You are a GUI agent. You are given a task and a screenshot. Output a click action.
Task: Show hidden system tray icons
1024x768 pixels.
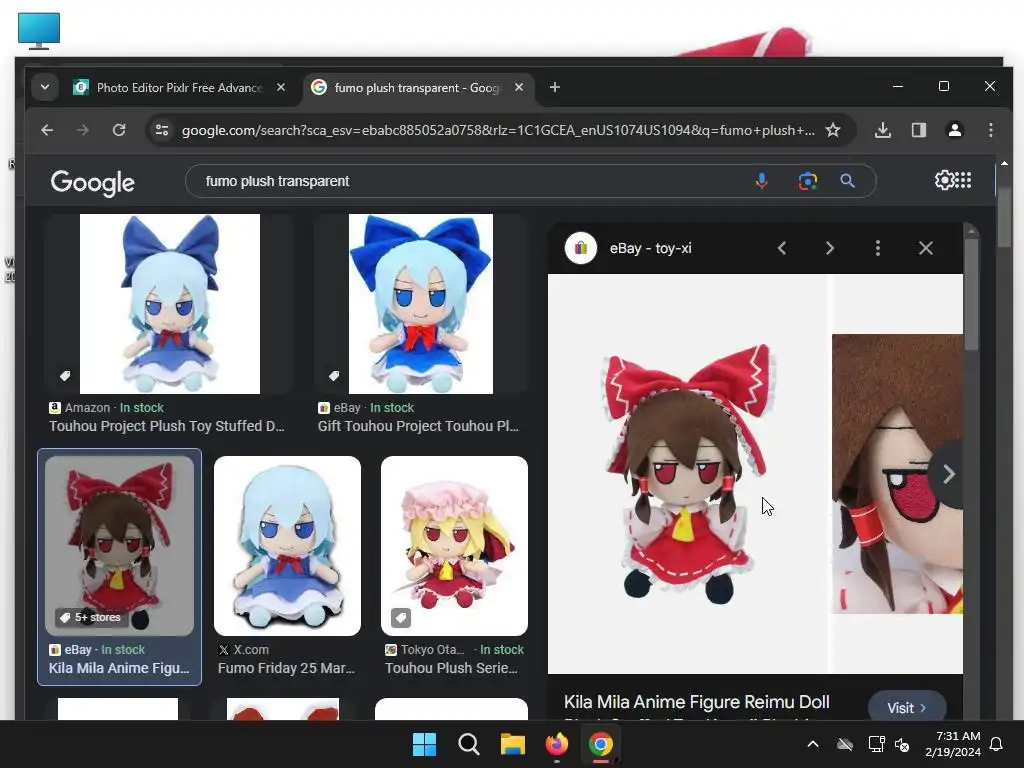click(x=813, y=744)
